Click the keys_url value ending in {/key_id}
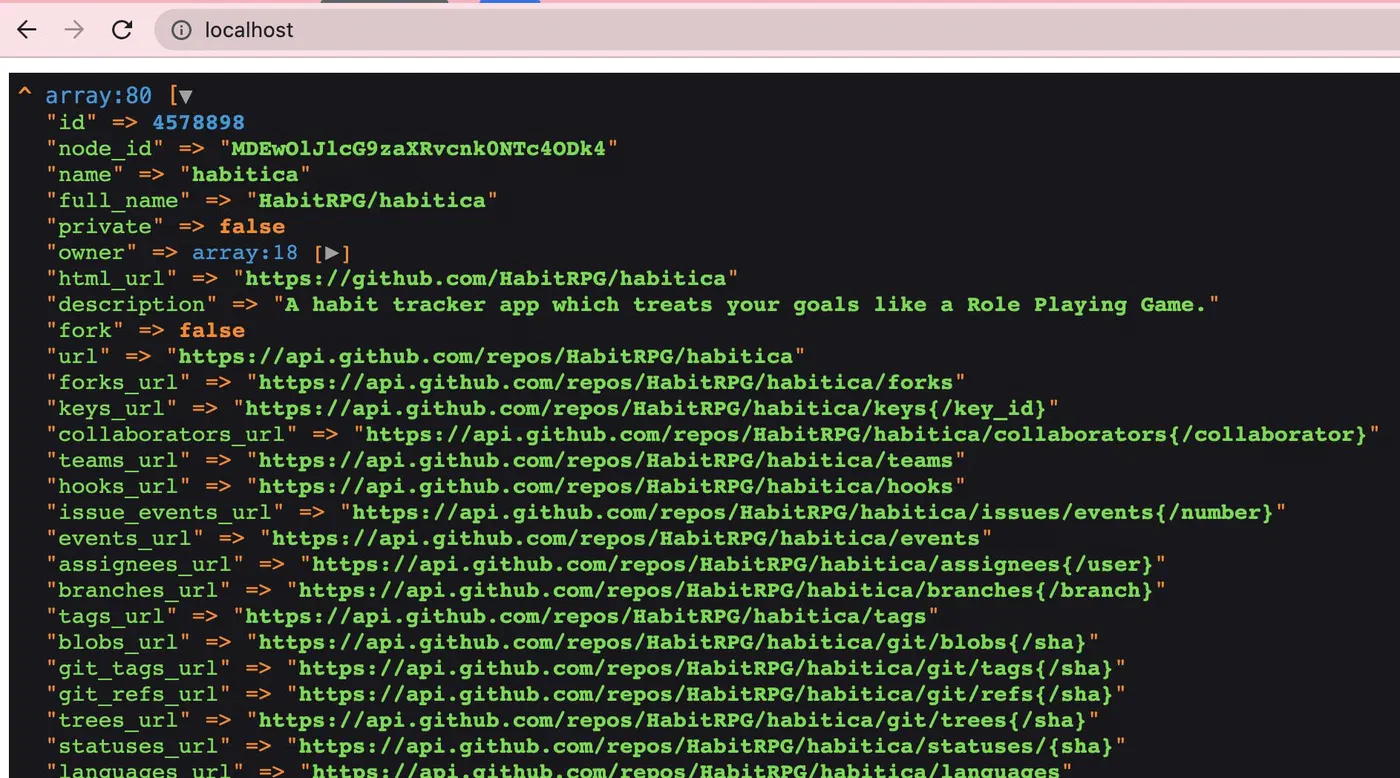Viewport: 1400px width, 778px height. tap(646, 409)
